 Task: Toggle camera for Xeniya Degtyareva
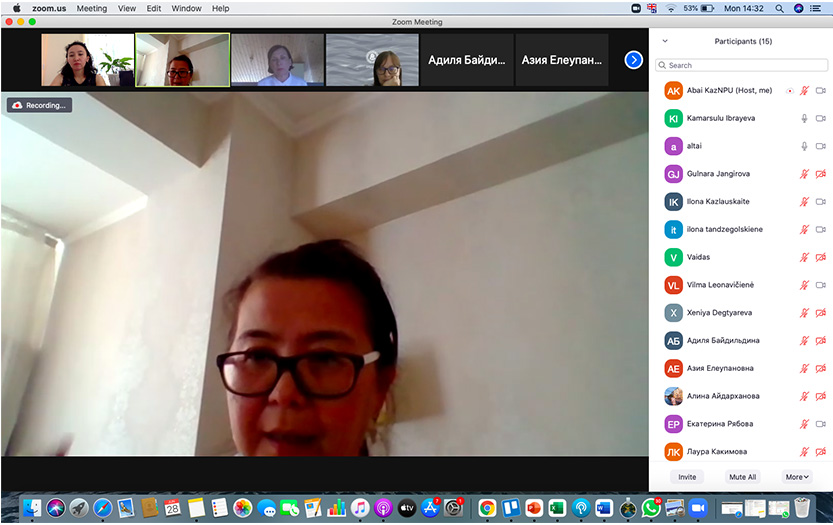[x=821, y=313]
